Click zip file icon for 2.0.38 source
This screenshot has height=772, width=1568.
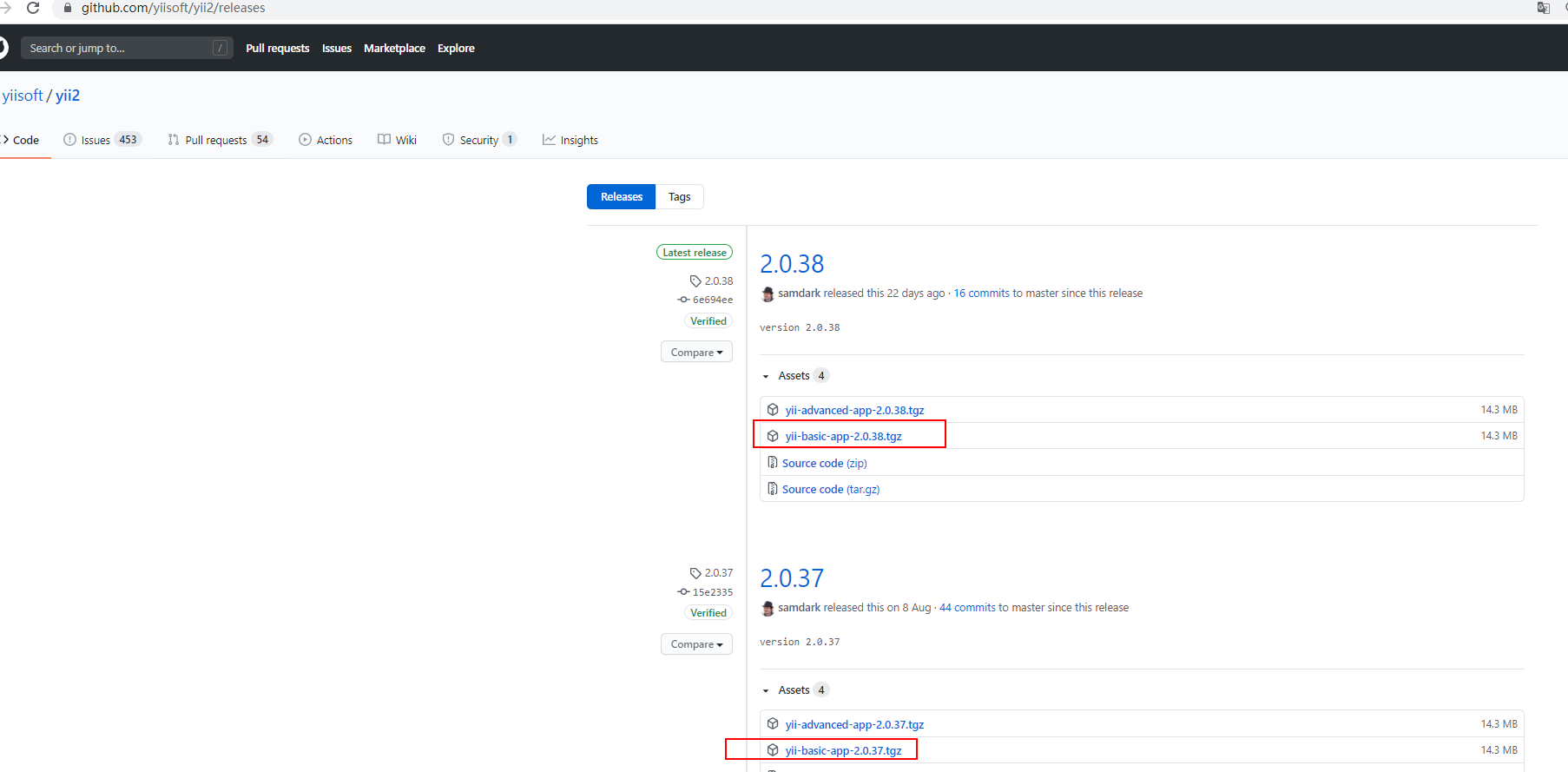click(773, 462)
